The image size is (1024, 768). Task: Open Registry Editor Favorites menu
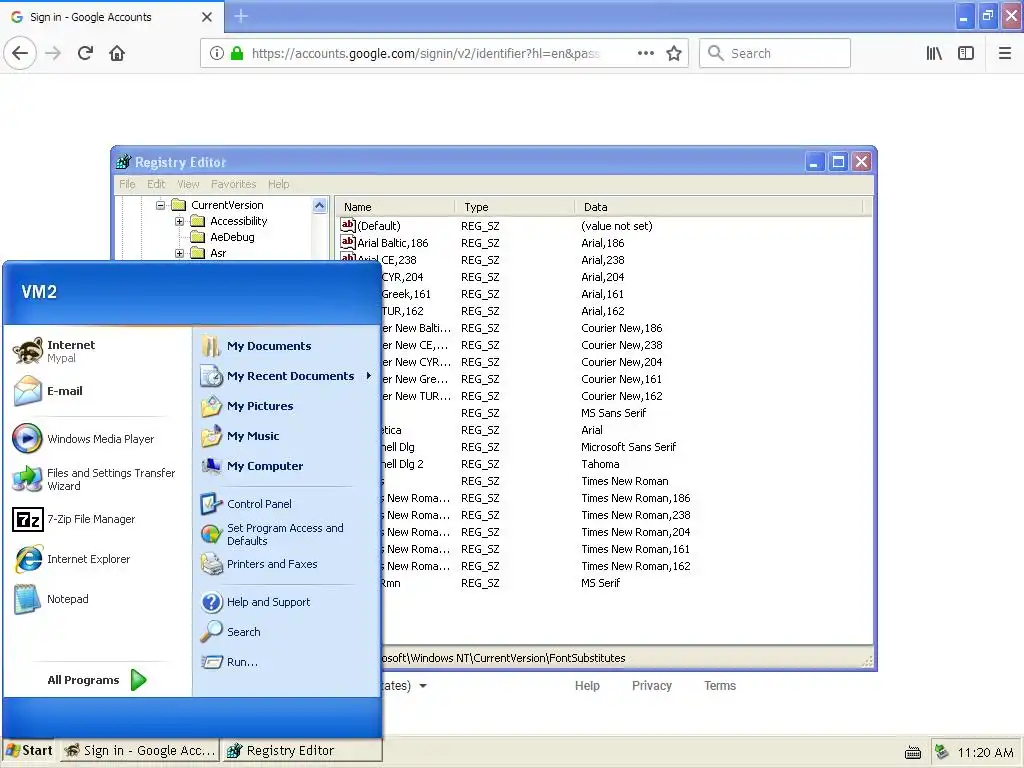tap(233, 184)
